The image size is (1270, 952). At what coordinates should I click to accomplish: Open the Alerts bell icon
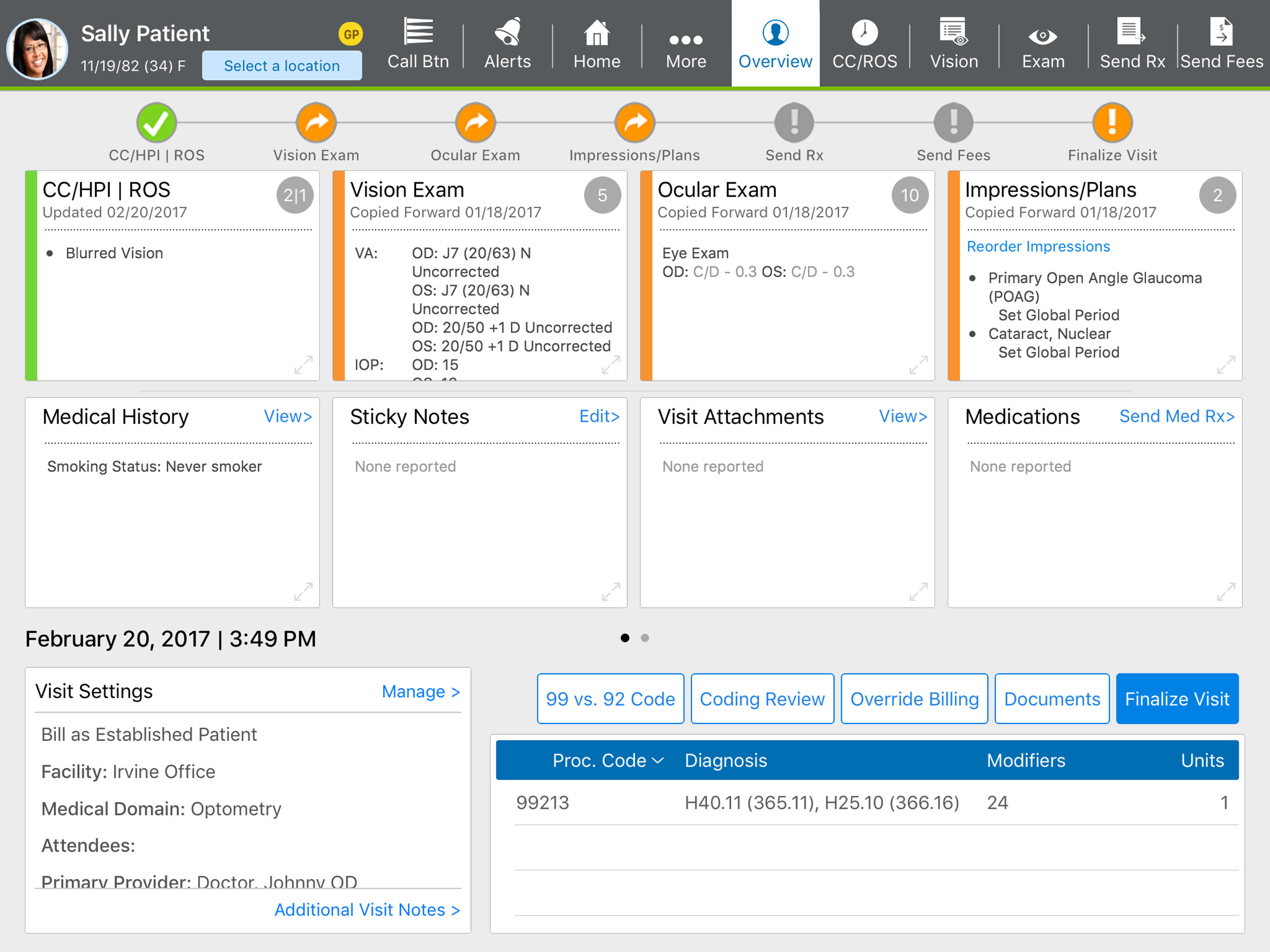pyautogui.click(x=508, y=32)
